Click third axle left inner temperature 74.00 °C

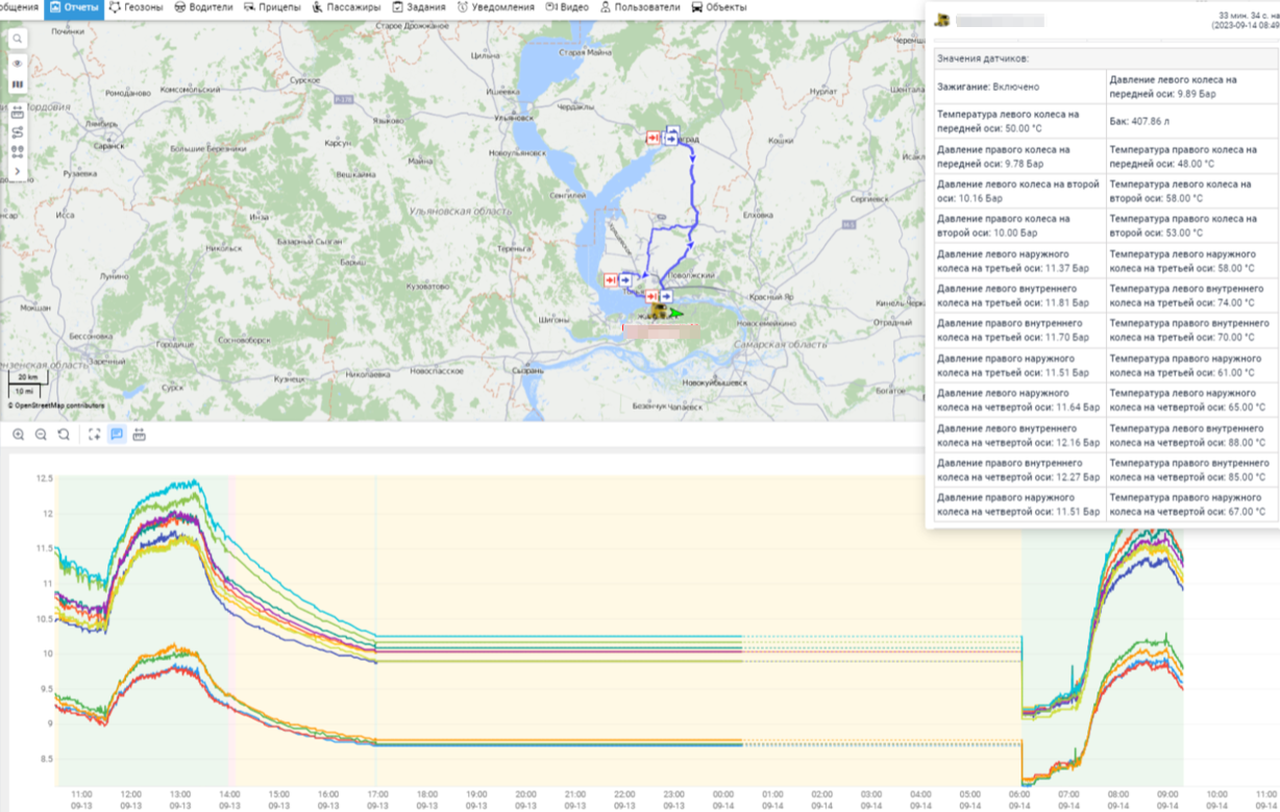click(1190, 295)
